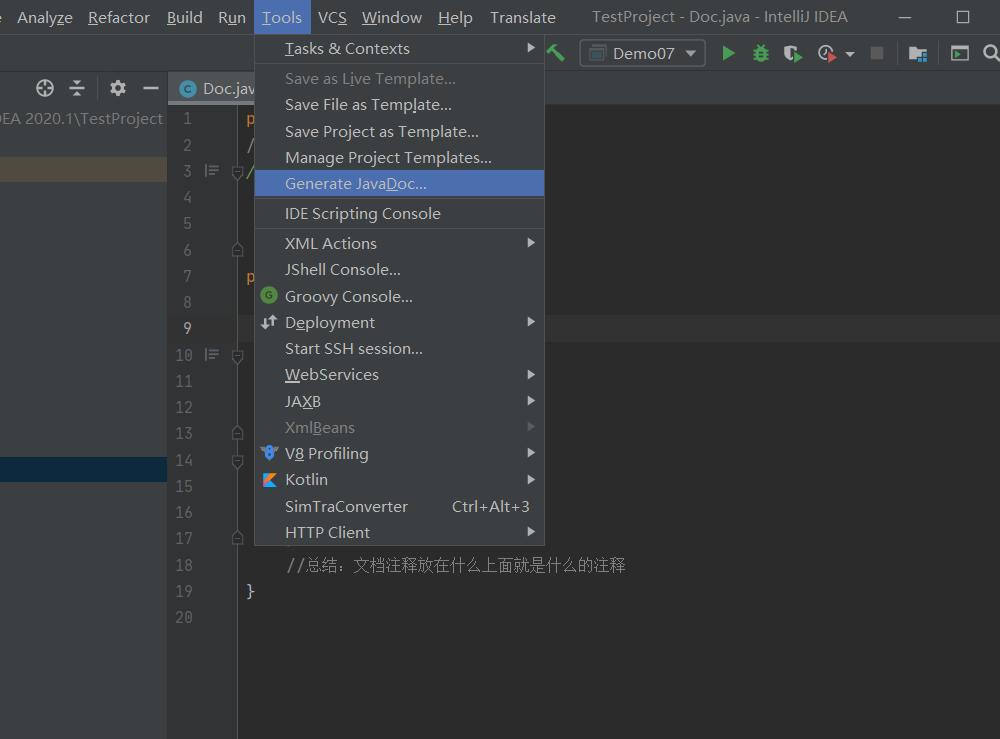1000x739 pixels.
Task: Expand the XML Actions submenu arrow
Action: (x=531, y=243)
